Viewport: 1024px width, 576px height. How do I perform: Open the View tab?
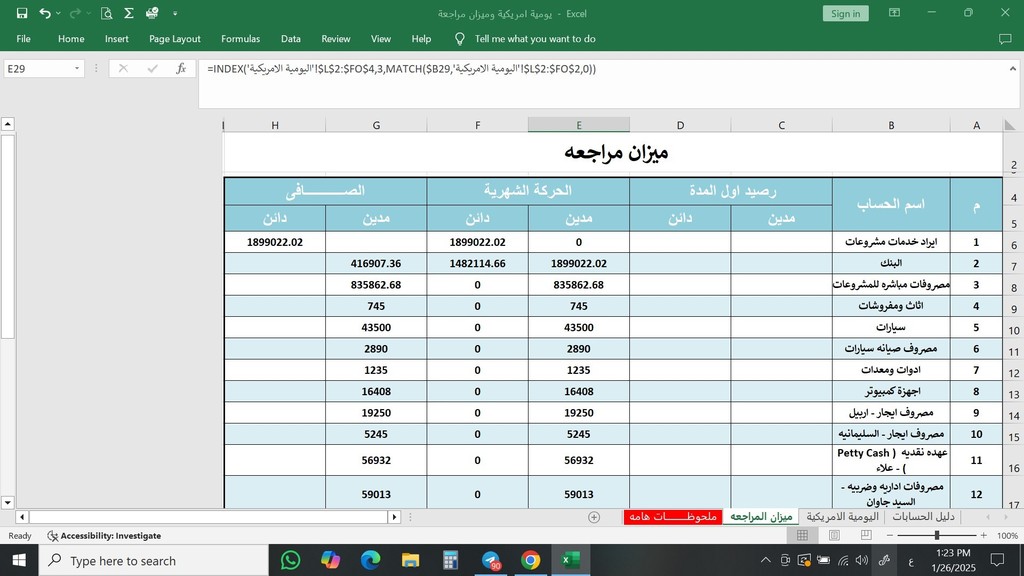(381, 39)
